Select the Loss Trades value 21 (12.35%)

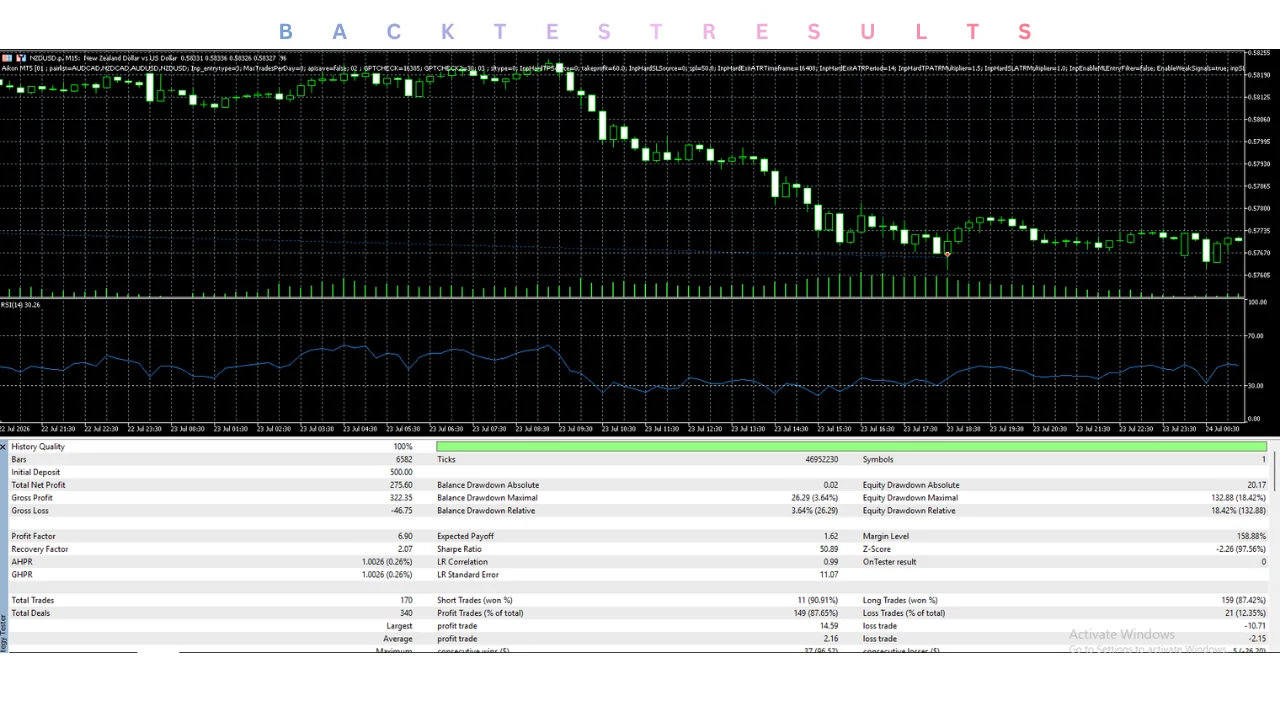[1243, 613]
